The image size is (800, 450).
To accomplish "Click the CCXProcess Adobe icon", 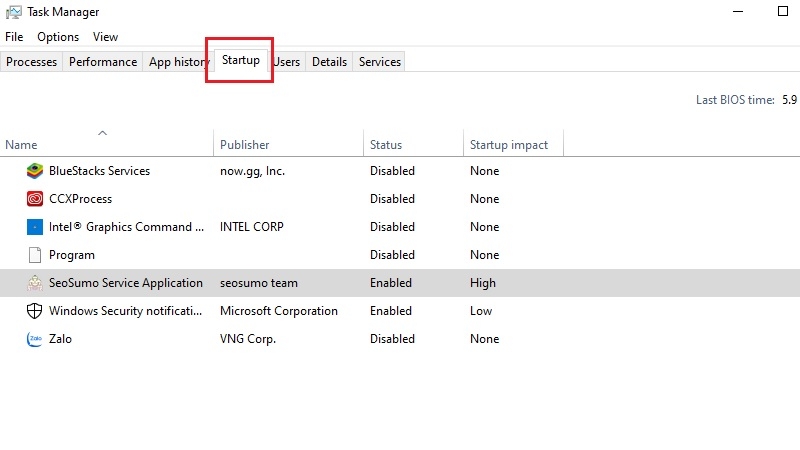I will coord(34,199).
